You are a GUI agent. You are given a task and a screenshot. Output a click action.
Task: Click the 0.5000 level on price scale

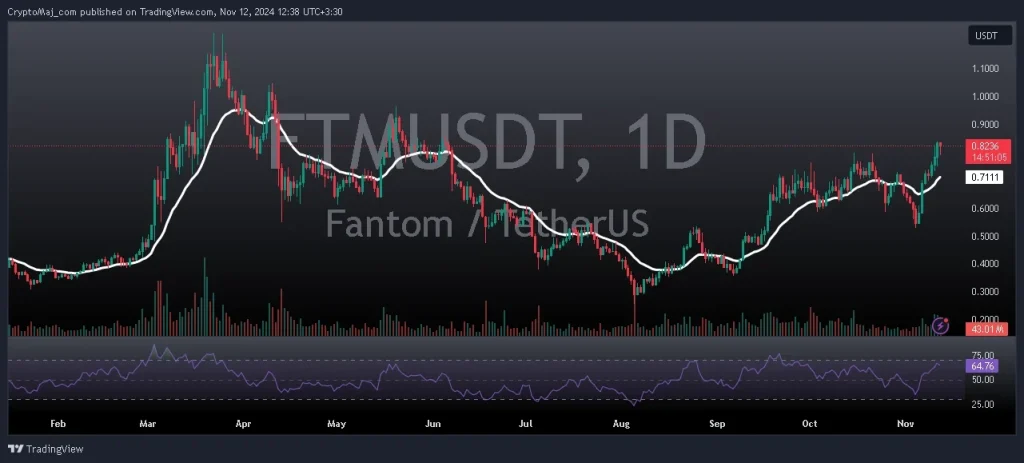tap(984, 237)
